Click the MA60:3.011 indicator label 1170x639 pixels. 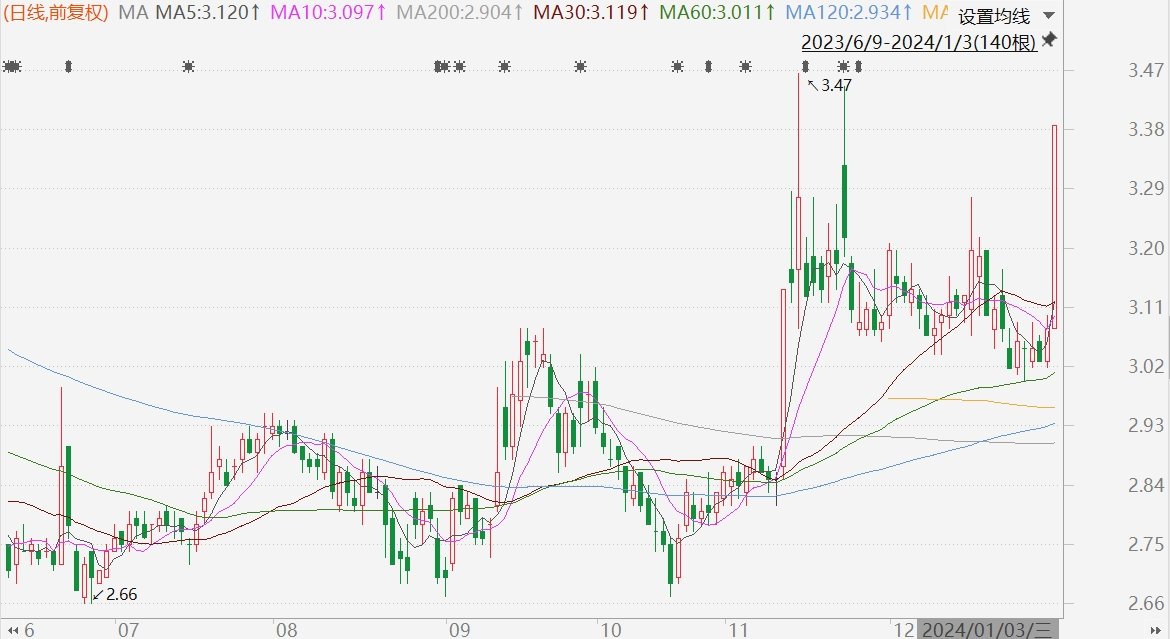718,12
